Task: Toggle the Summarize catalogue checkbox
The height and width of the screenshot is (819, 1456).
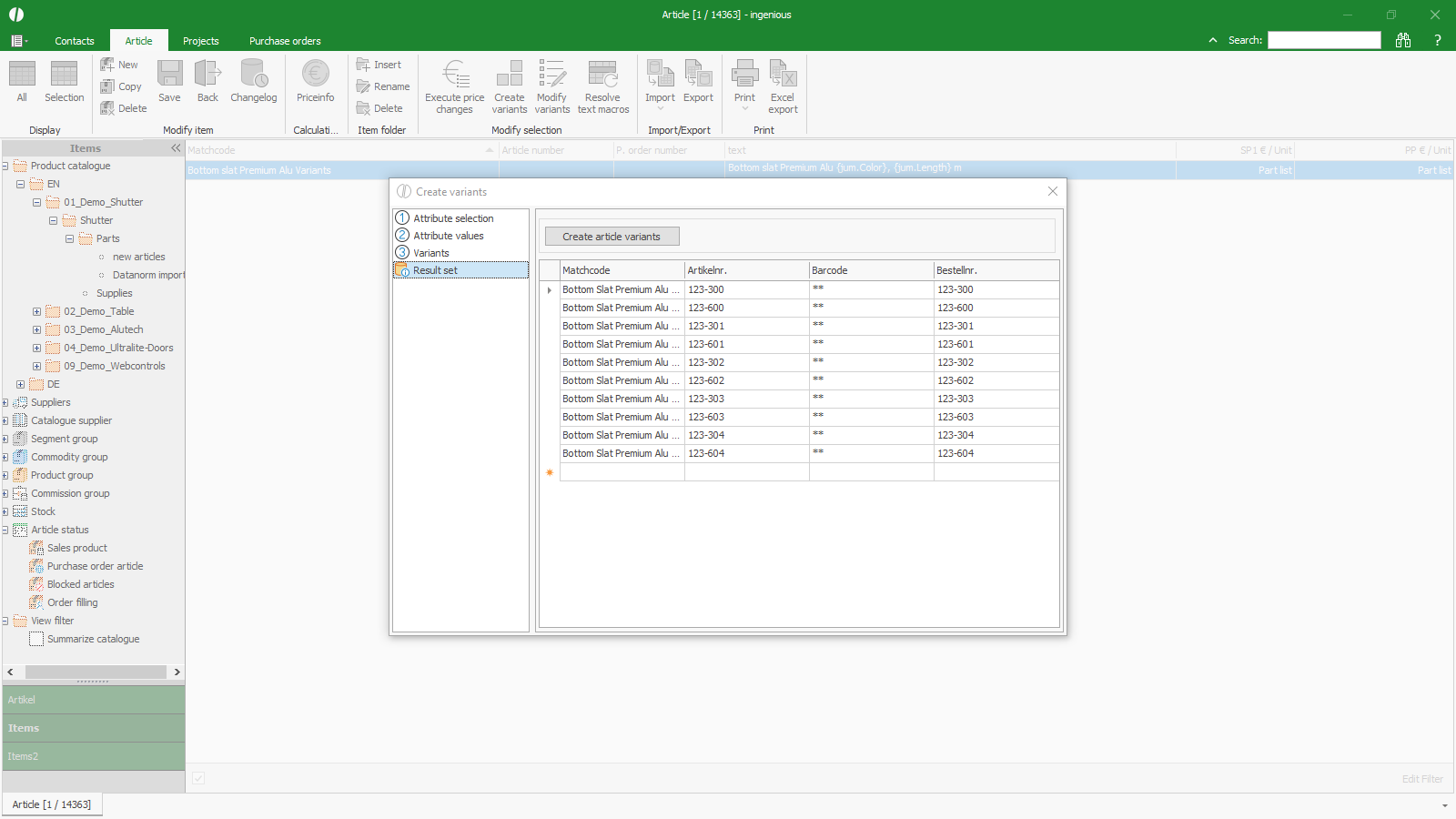Action: [x=36, y=639]
